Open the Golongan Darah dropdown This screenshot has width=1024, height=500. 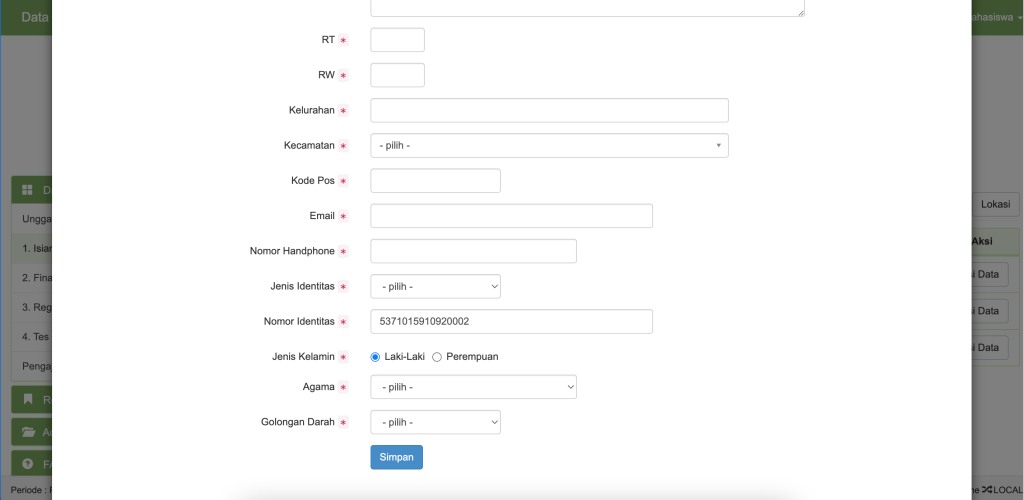pos(435,422)
